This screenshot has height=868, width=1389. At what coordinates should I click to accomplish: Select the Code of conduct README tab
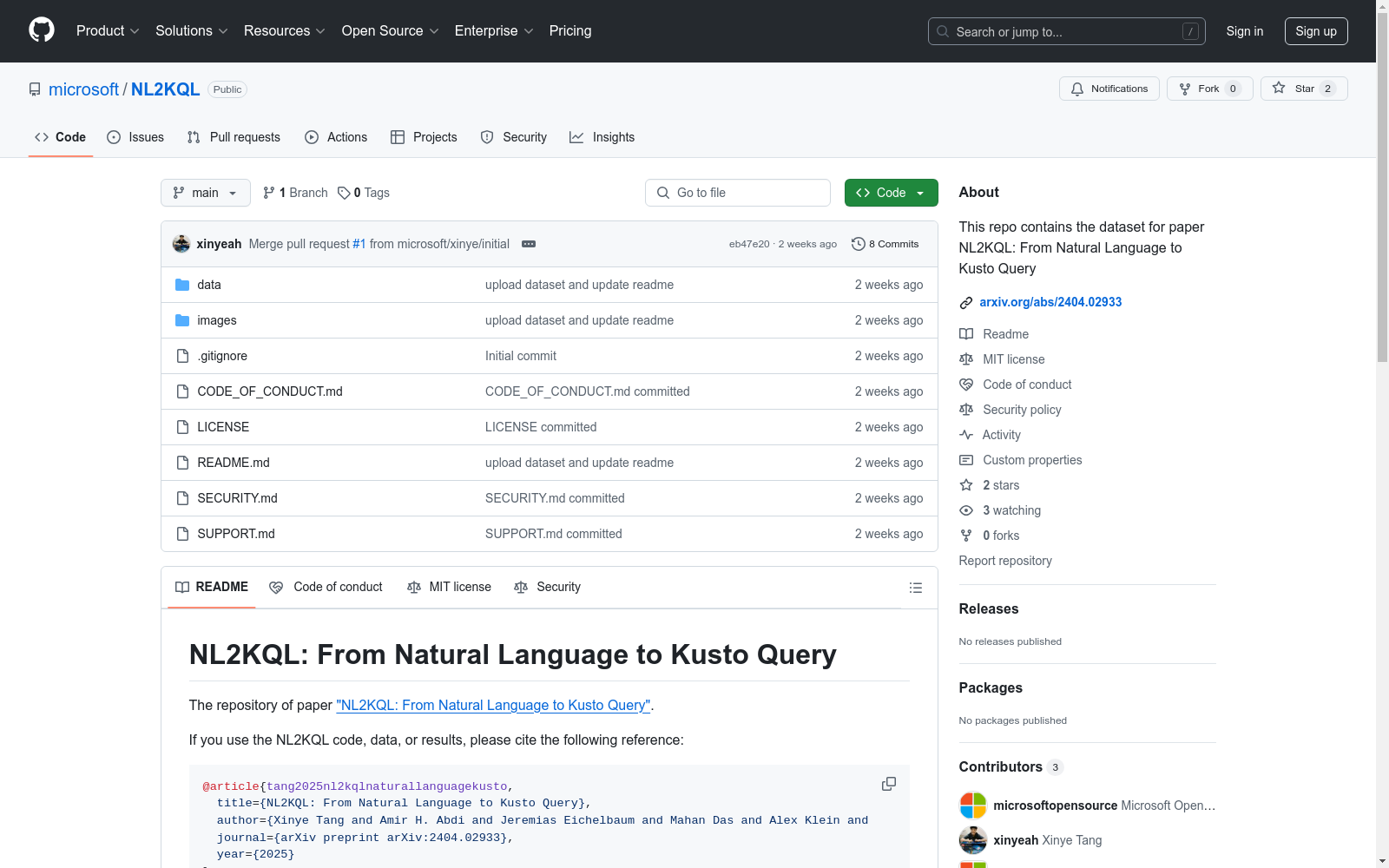click(326, 587)
